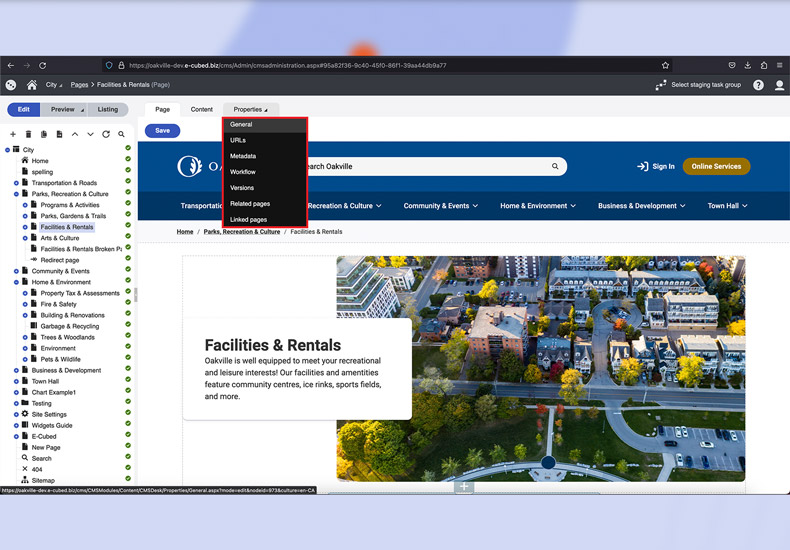Expand the Business & Development tree node
The width and height of the screenshot is (790, 550).
[16, 370]
